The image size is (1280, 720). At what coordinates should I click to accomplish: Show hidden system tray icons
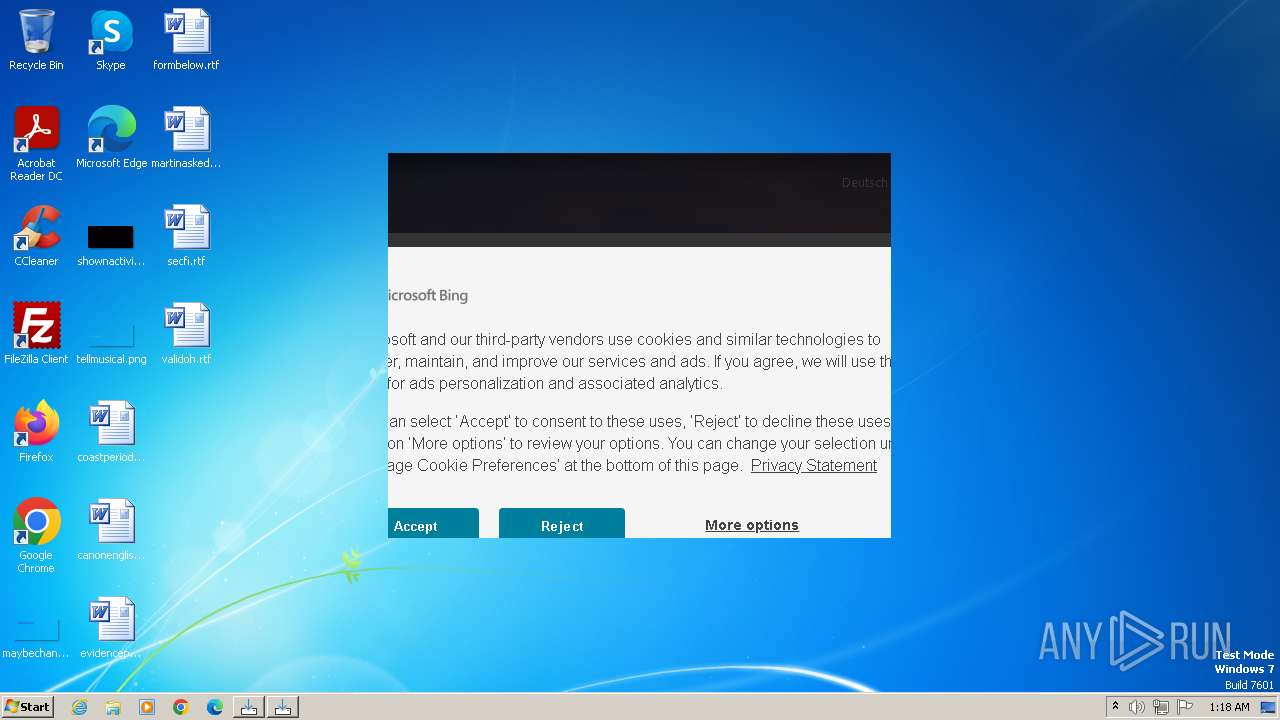[x=1115, y=707]
